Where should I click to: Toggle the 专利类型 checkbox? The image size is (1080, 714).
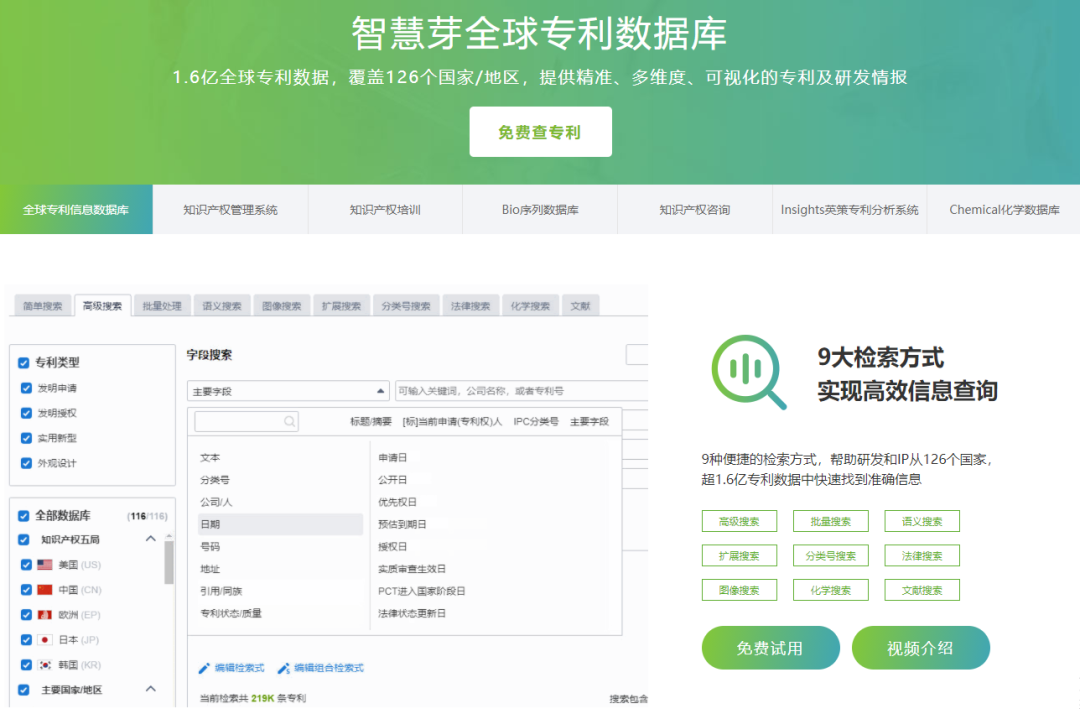click(23, 362)
